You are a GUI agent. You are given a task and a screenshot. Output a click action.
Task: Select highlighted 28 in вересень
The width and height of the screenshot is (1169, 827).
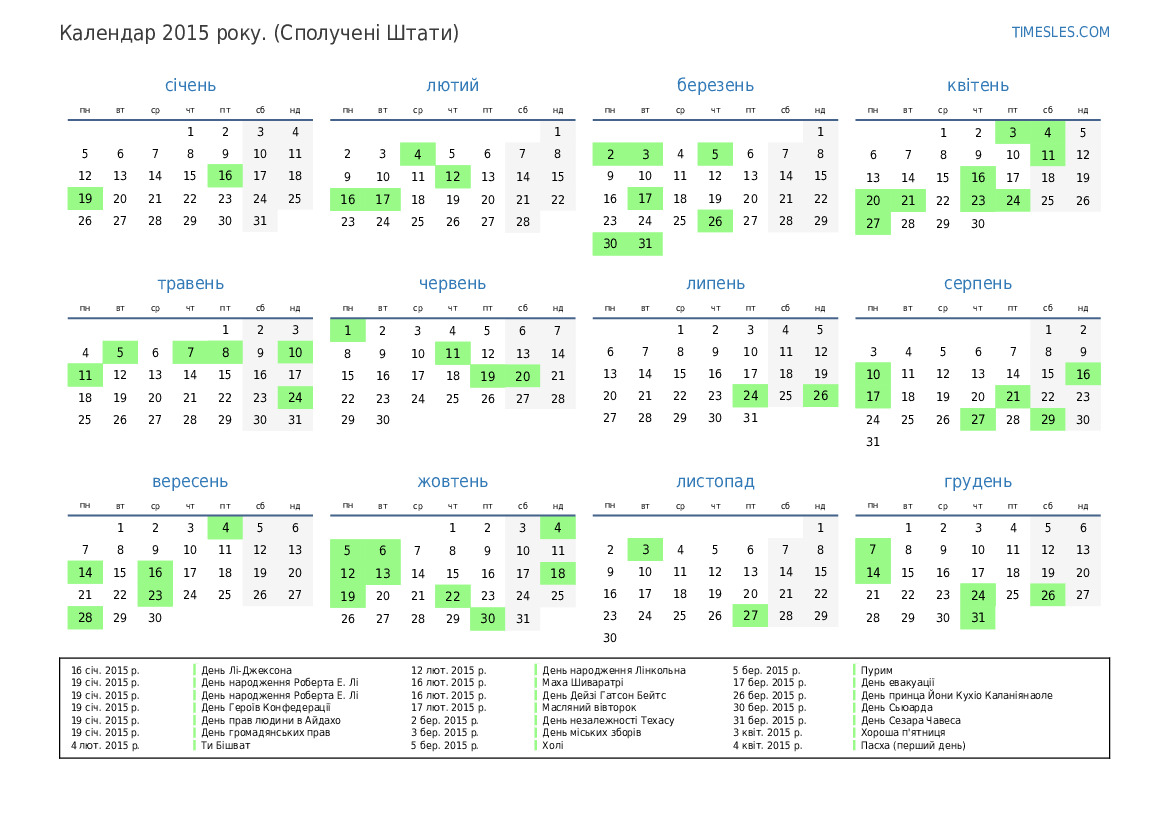[x=85, y=618]
